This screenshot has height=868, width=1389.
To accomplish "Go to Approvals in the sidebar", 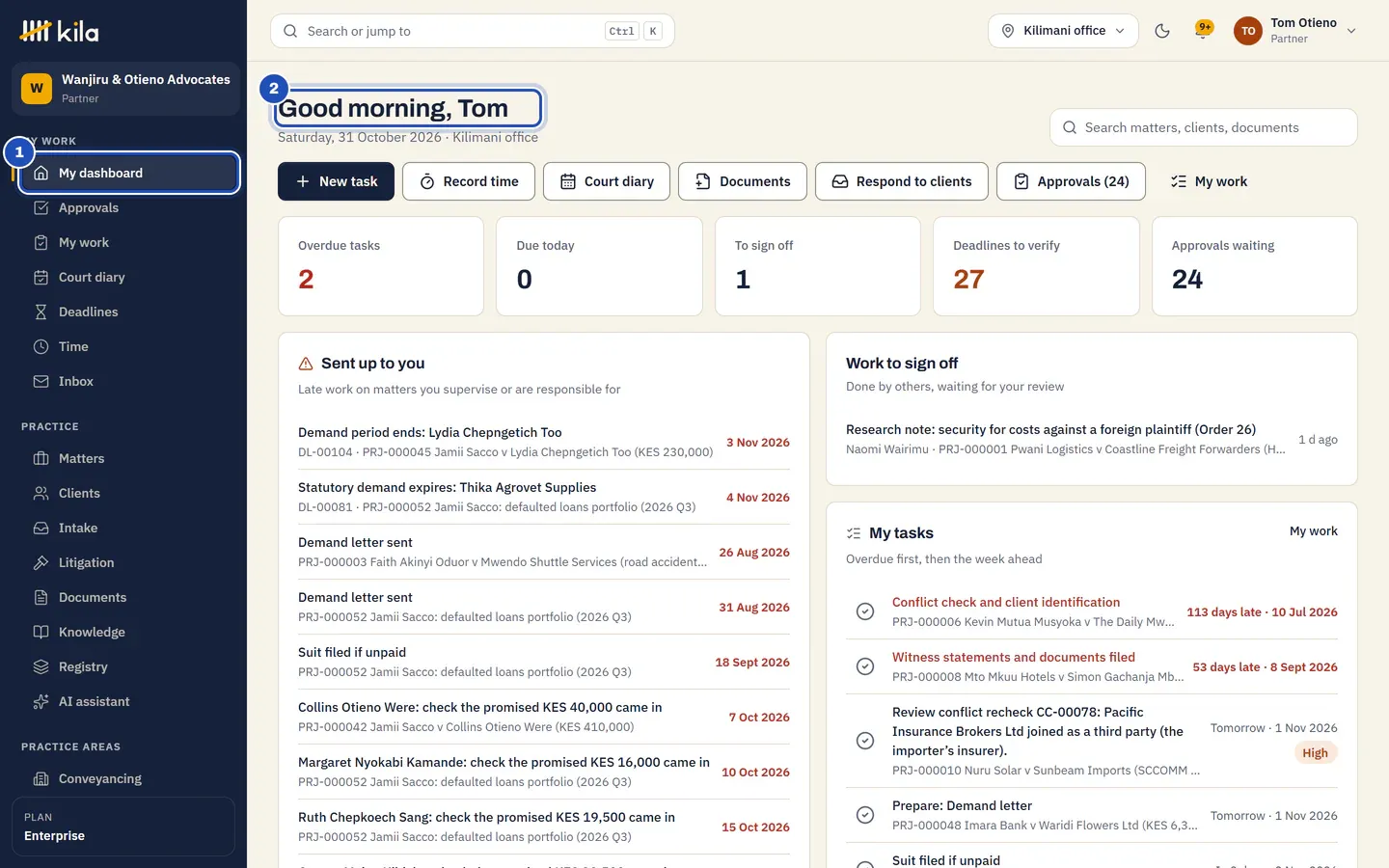I will [128, 207].
